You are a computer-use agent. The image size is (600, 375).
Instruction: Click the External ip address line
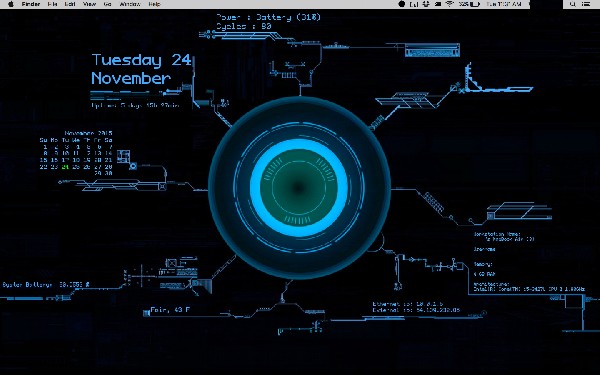coord(416,310)
